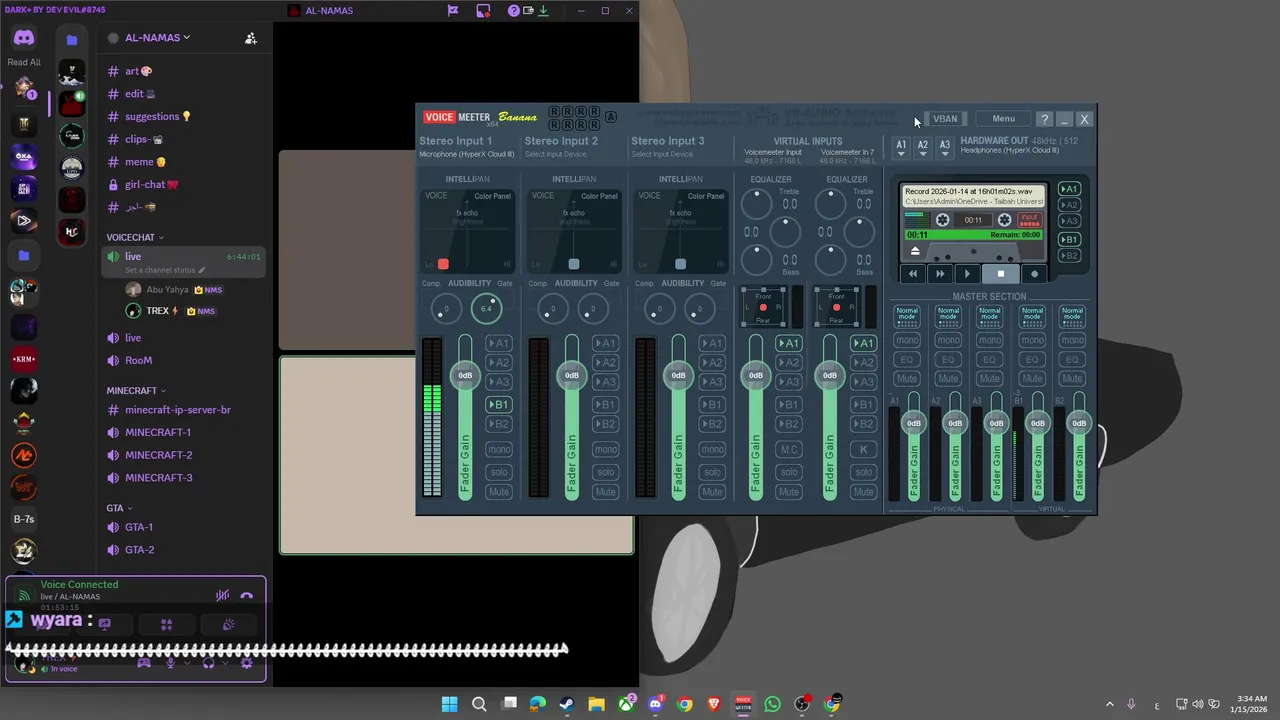Click the recording file name display

(x=974, y=196)
